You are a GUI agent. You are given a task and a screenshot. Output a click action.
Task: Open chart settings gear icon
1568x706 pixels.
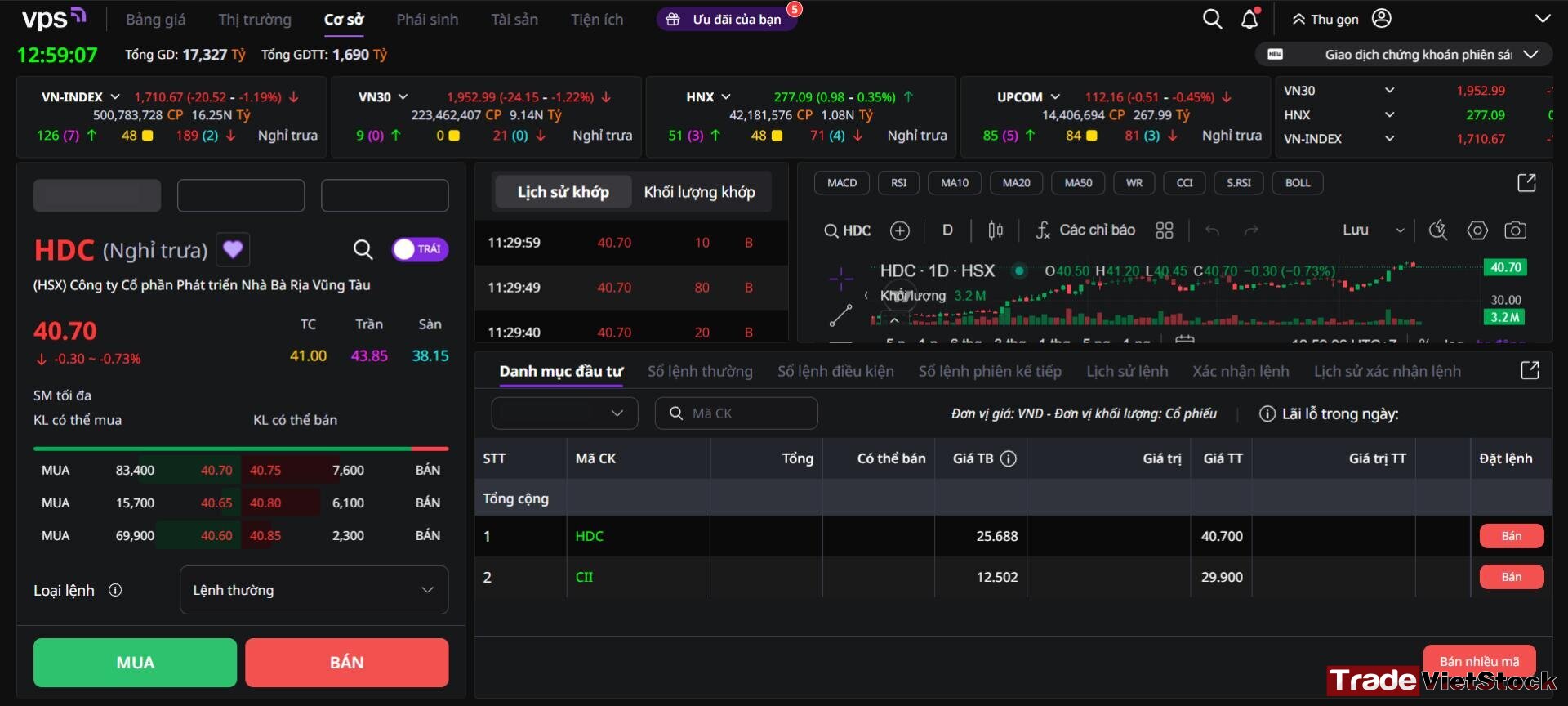click(1477, 230)
